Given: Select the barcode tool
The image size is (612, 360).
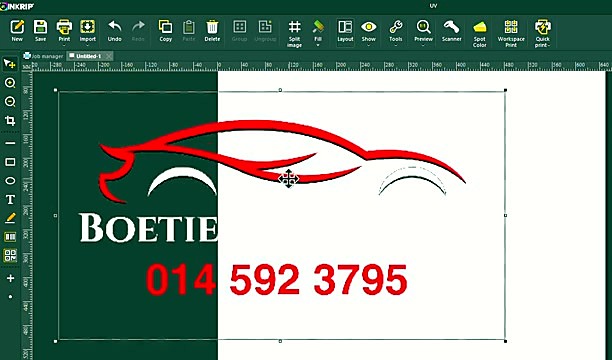Looking at the screenshot, I should coord(10,237).
